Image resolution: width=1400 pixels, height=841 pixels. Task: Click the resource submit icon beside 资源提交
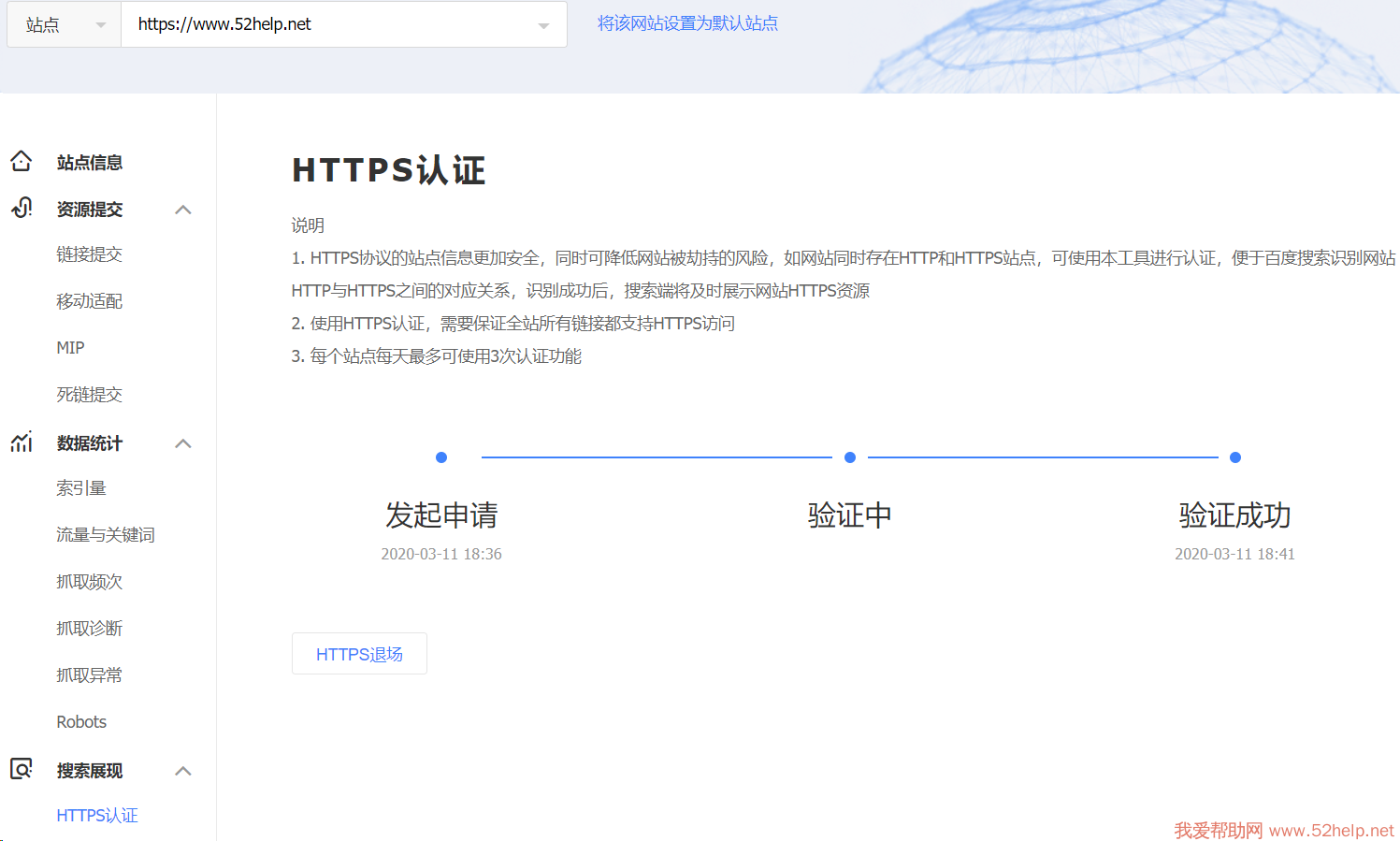pyautogui.click(x=22, y=208)
